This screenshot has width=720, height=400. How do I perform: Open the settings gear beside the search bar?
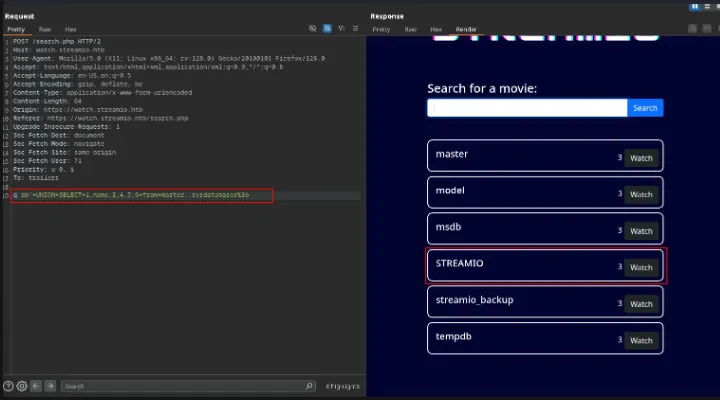pyautogui.click(x=22, y=386)
